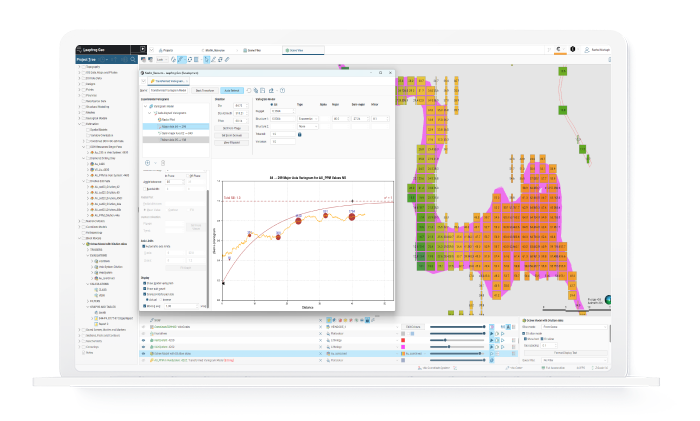Open help via the question mark icon in the variogram window
This screenshot has width=700, height=421.
pos(282,91)
